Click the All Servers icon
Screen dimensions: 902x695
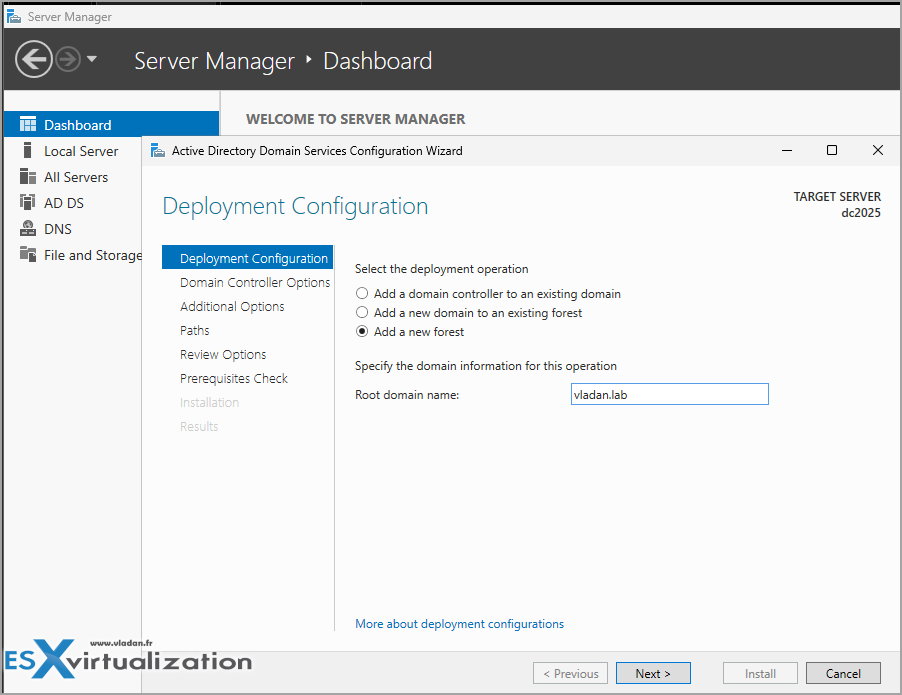click(x=28, y=177)
